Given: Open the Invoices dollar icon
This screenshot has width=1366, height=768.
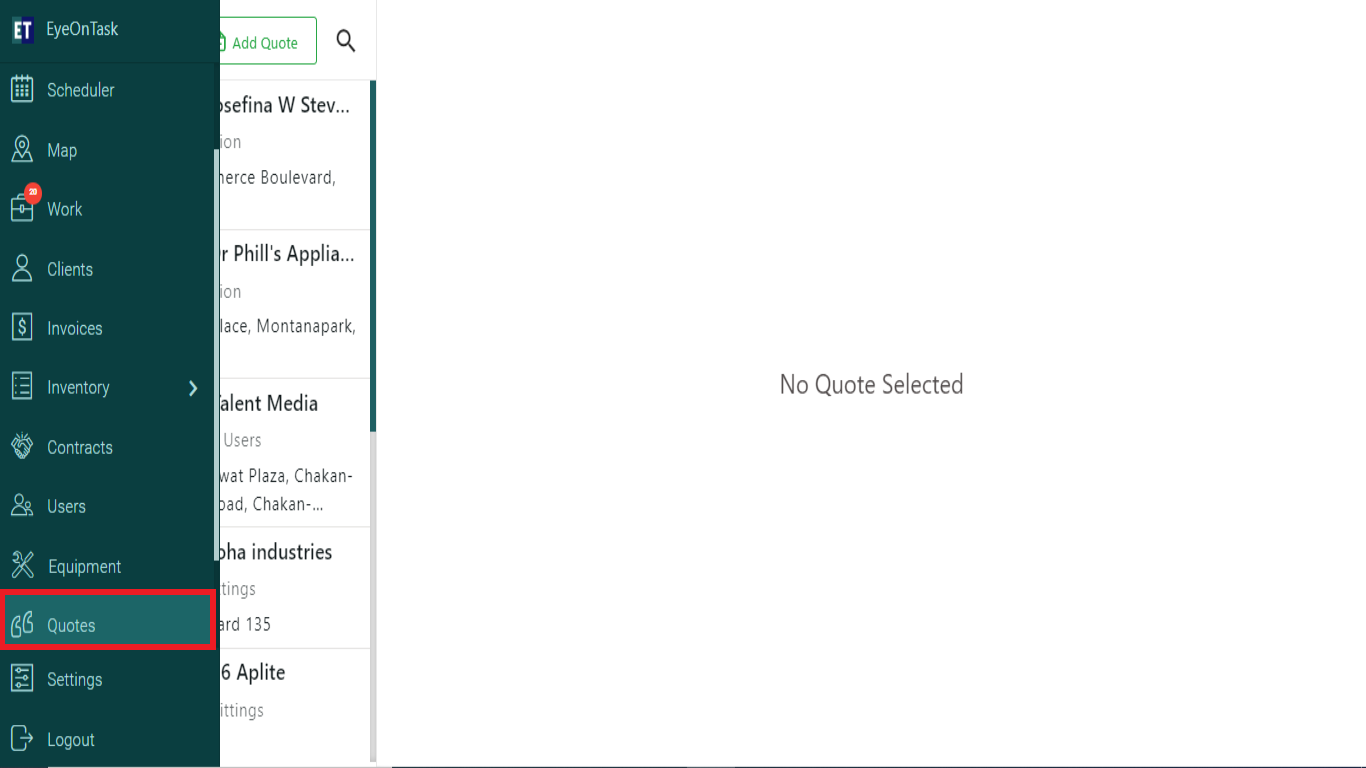Looking at the screenshot, I should click(22, 327).
